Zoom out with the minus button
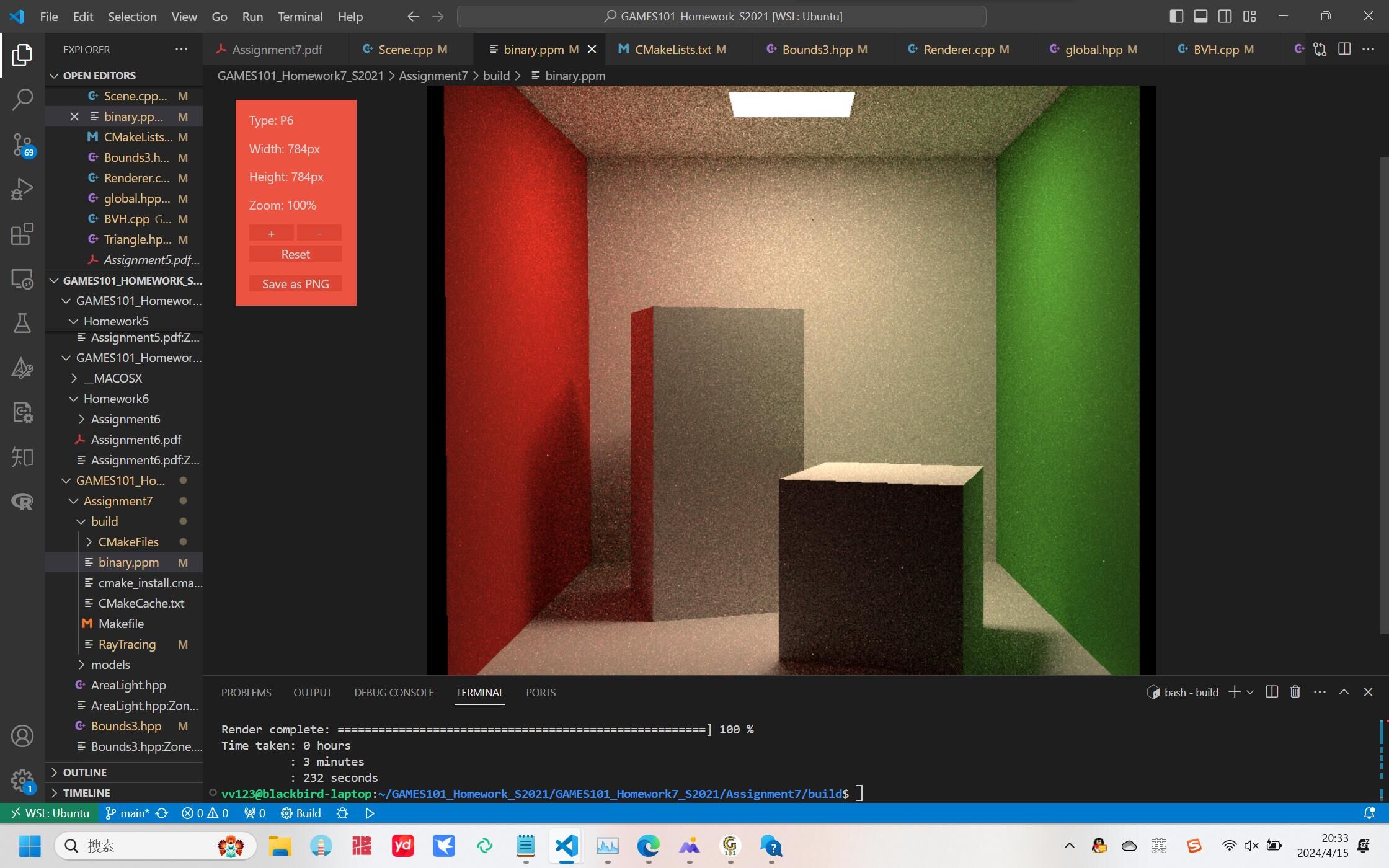This screenshot has width=1389, height=868. pos(319,233)
